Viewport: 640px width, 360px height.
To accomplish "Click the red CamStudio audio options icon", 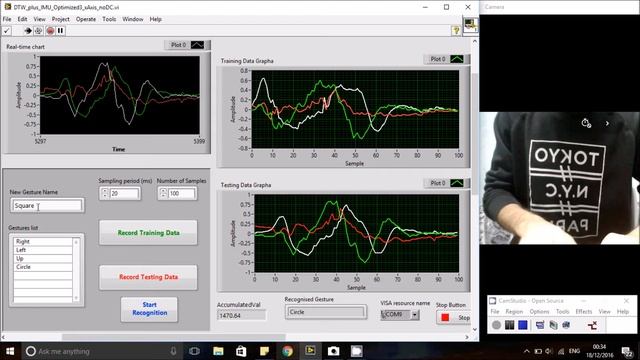I will [592, 325].
